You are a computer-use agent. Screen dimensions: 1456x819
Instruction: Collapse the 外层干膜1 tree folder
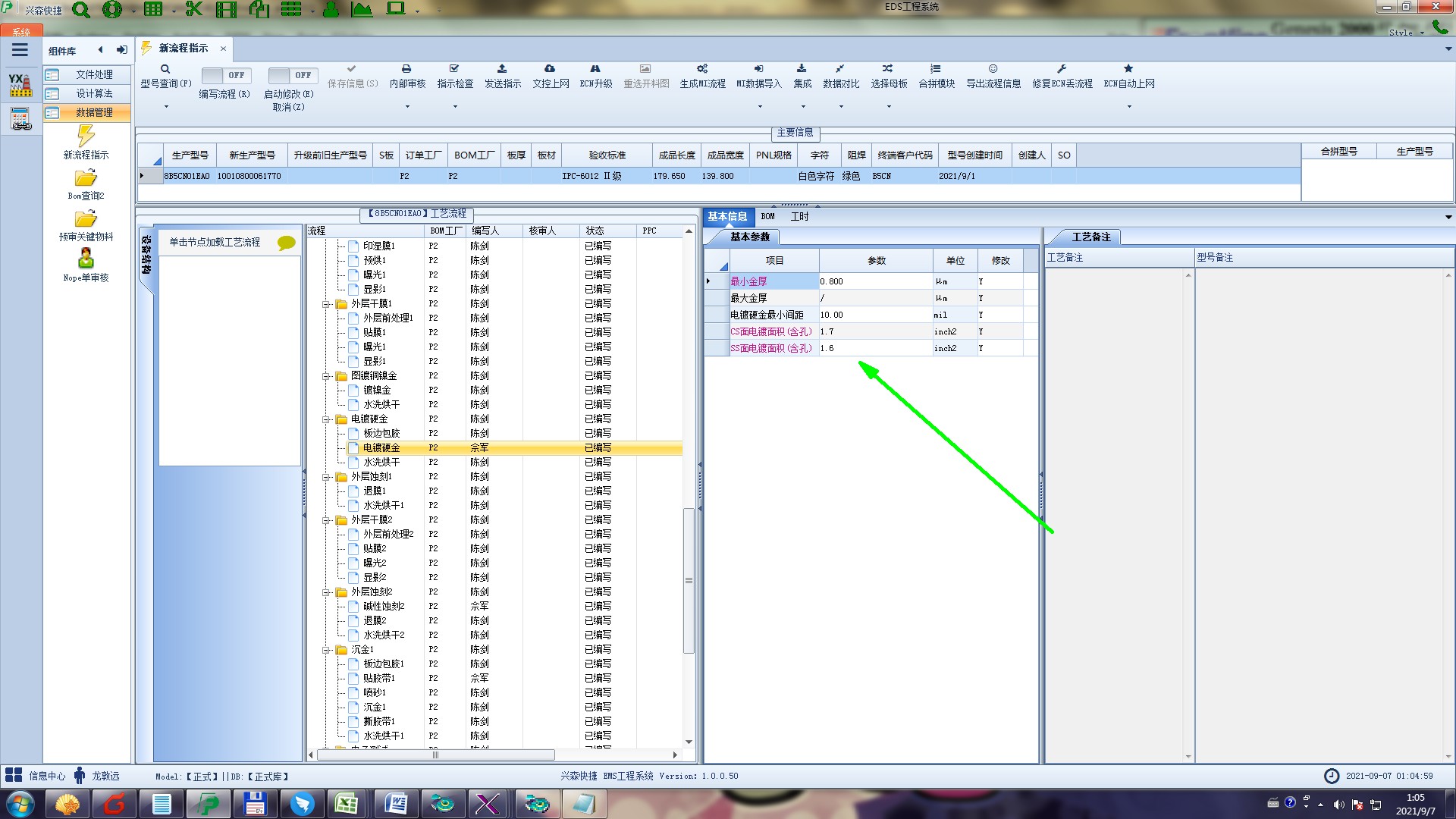pyautogui.click(x=327, y=304)
